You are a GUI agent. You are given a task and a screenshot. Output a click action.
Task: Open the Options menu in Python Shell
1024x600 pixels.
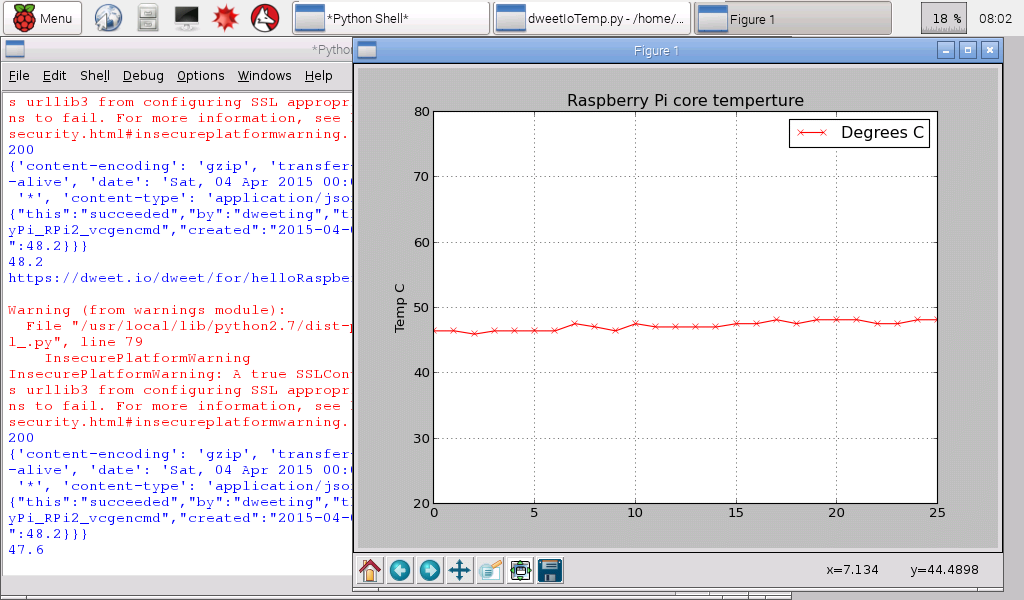tap(200, 76)
